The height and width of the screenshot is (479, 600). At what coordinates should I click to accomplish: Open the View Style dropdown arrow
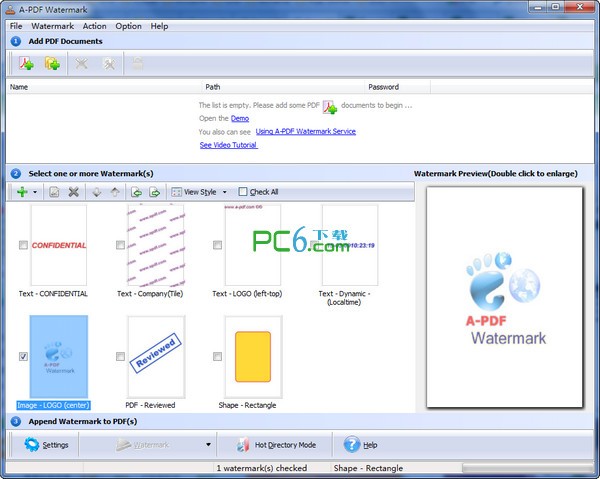(225, 192)
